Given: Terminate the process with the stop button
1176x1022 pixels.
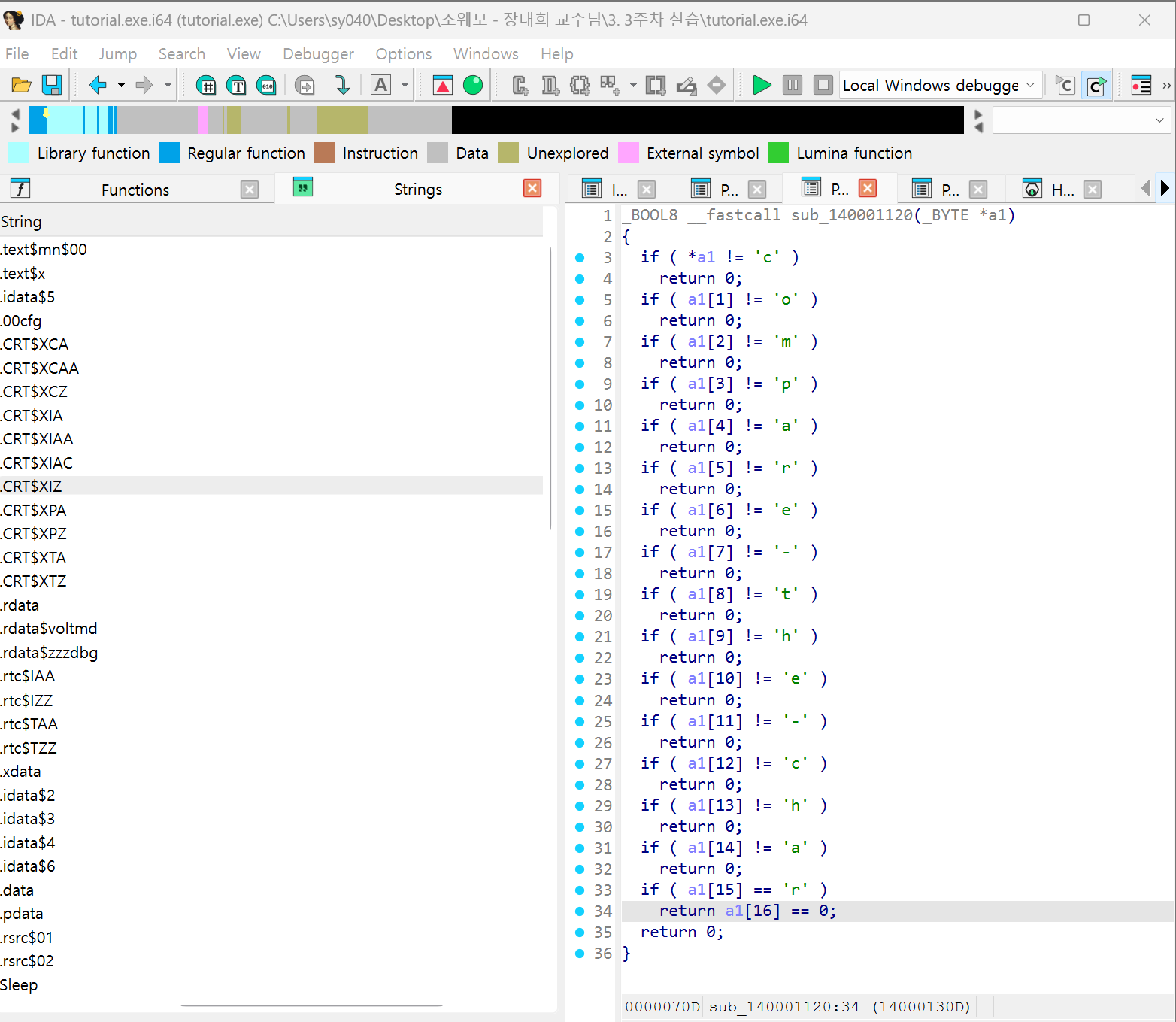Looking at the screenshot, I should tap(823, 85).
